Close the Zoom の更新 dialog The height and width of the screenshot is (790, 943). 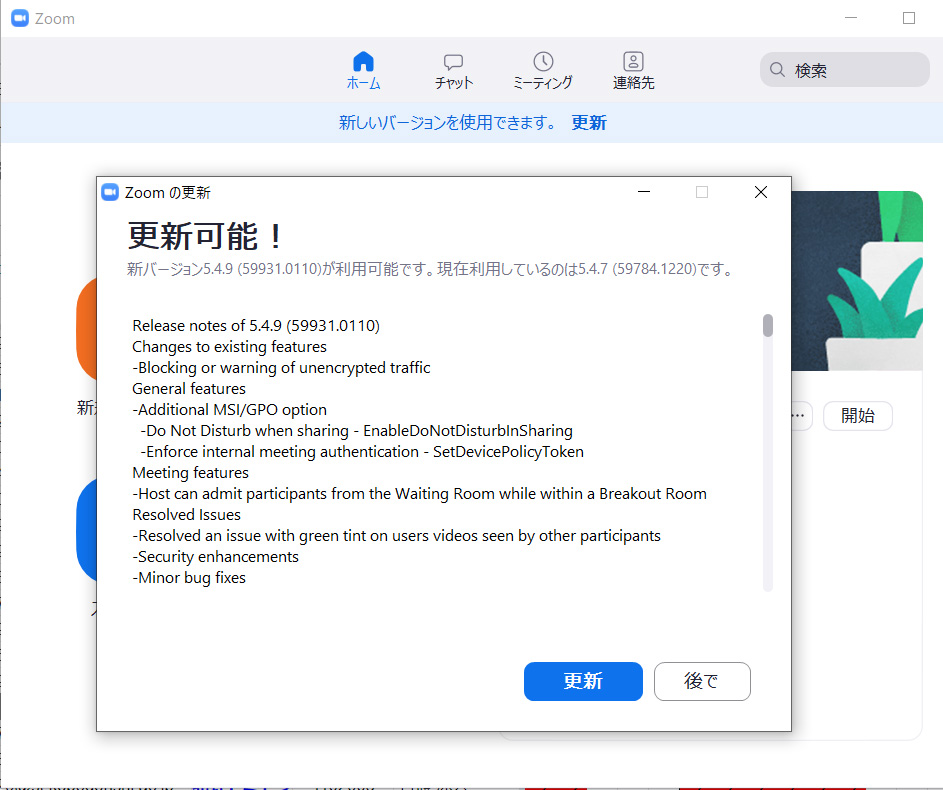[x=760, y=192]
